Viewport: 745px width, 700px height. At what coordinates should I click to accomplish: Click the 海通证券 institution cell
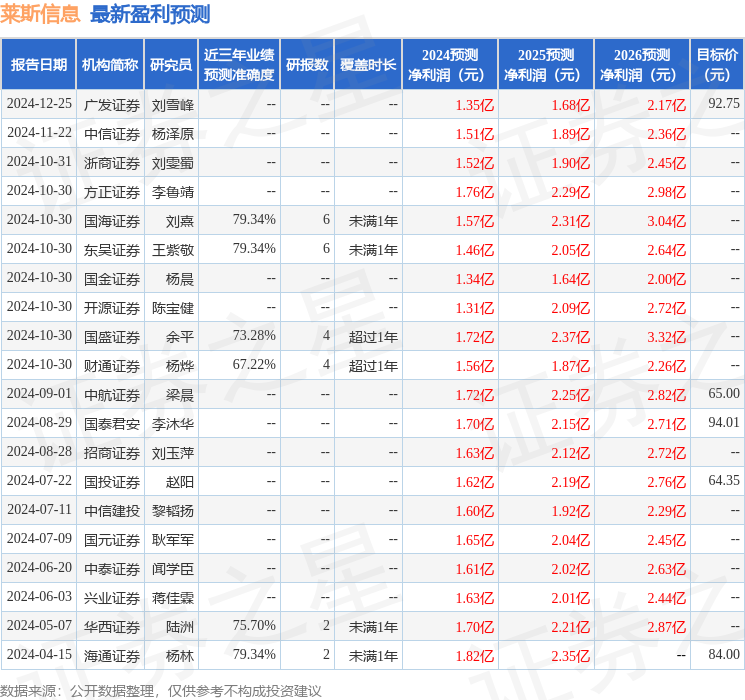point(111,655)
